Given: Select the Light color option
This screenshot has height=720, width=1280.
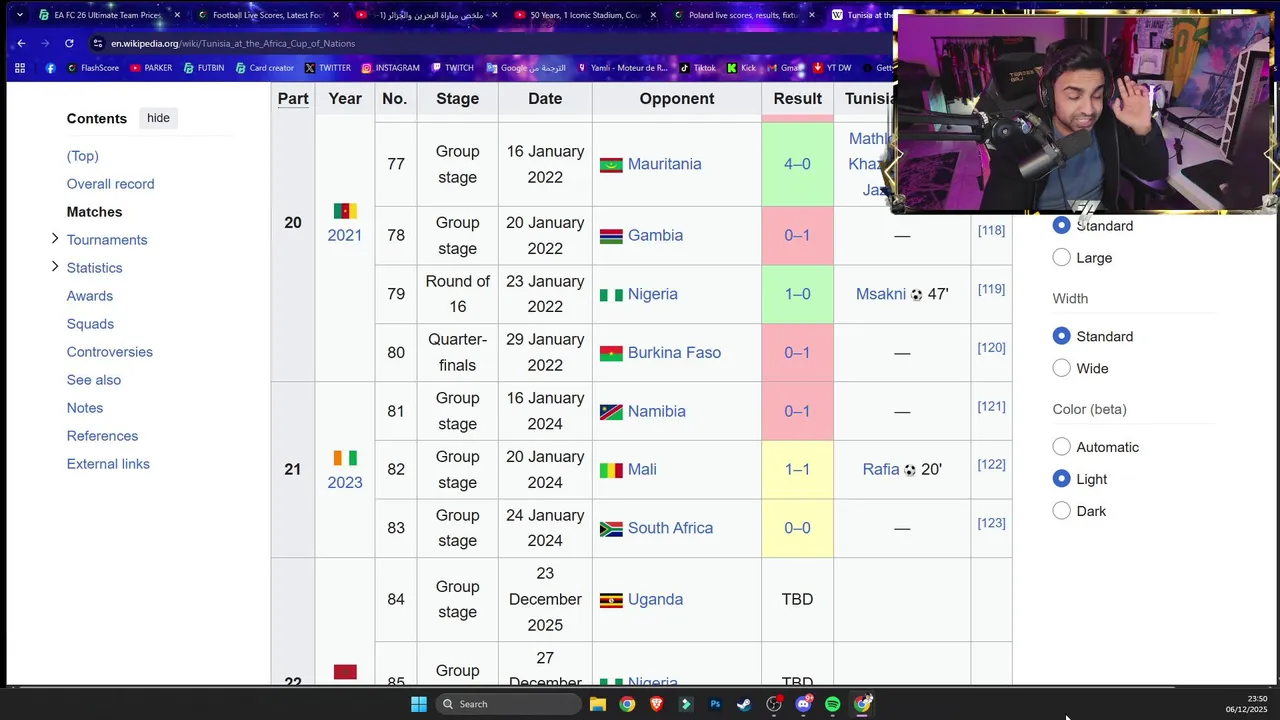Looking at the screenshot, I should click(x=1062, y=479).
